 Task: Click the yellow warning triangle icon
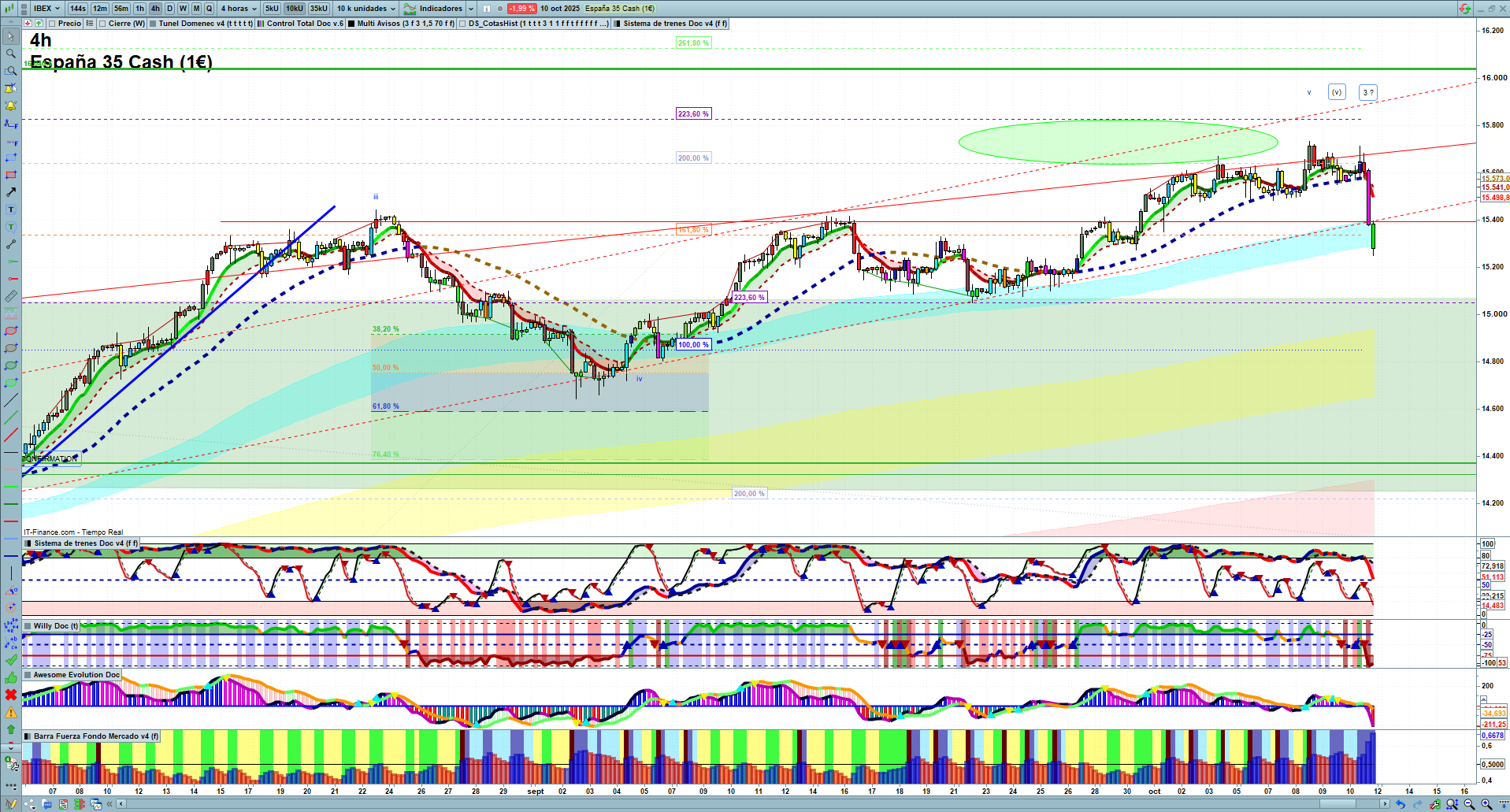[x=11, y=712]
